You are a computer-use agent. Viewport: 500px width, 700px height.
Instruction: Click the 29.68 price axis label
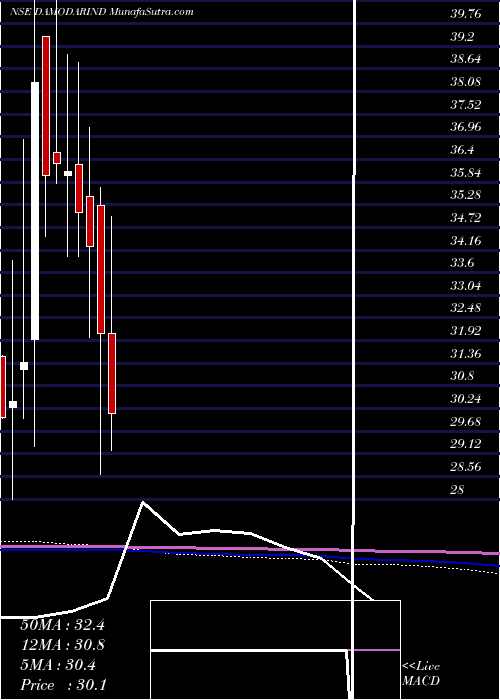466,421
